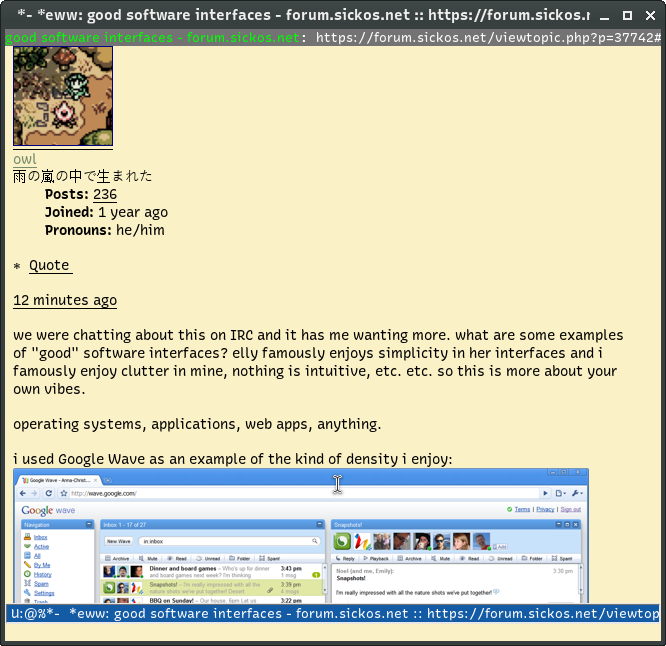
Task: Click the *eww buffer name in mode line
Action: pos(364,613)
